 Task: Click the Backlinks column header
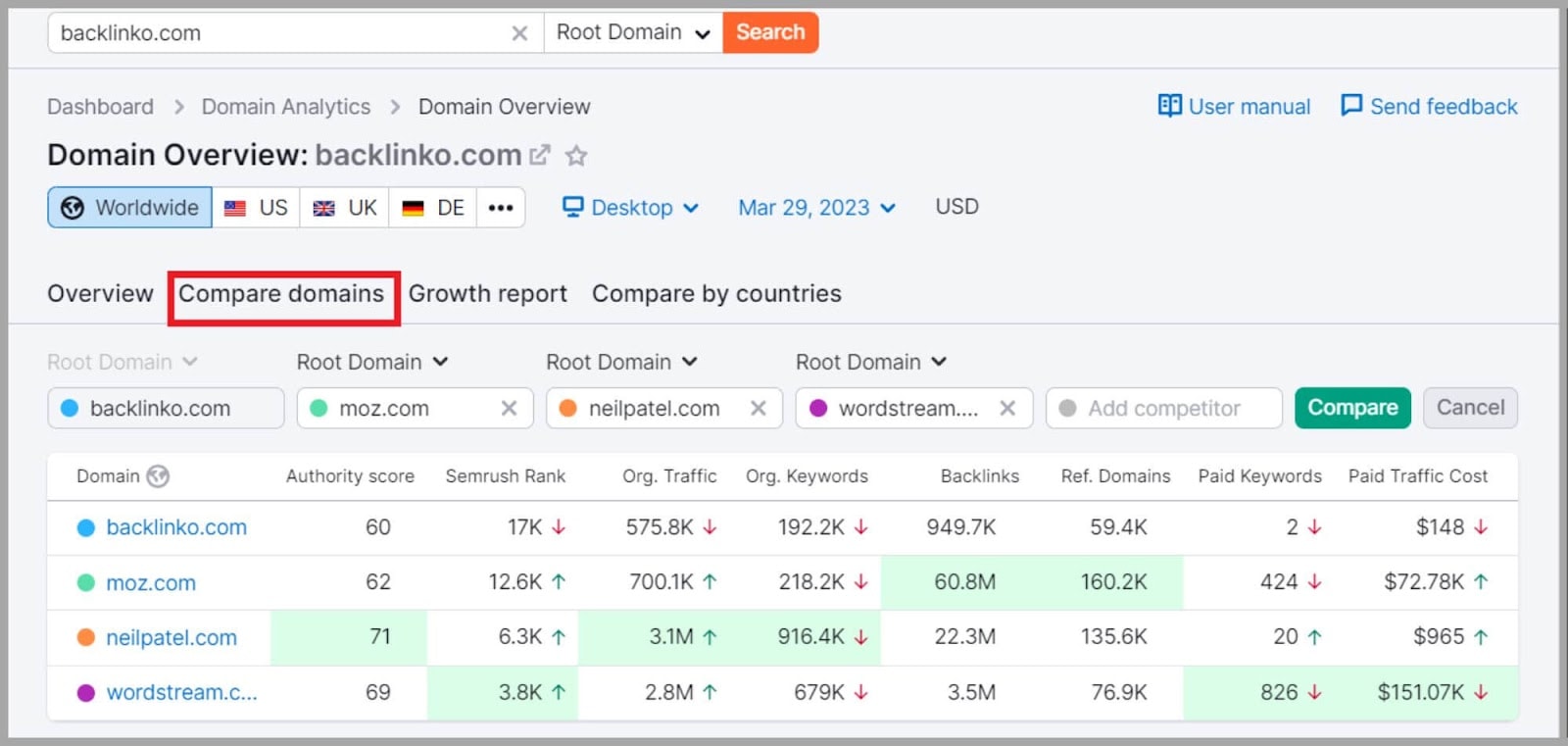point(980,476)
